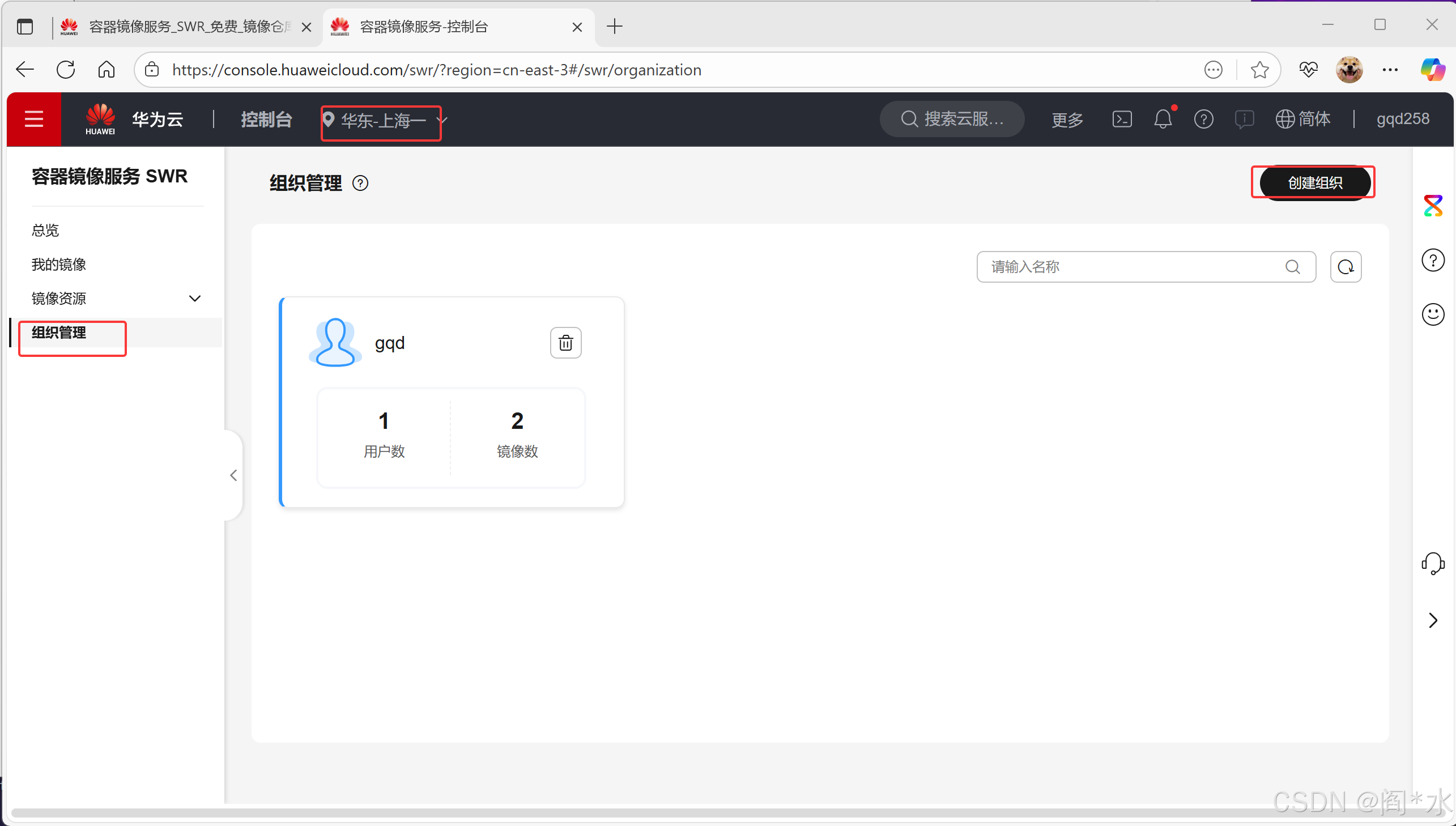Open the 控制台 link in header
The image size is (1456, 826).
click(266, 119)
